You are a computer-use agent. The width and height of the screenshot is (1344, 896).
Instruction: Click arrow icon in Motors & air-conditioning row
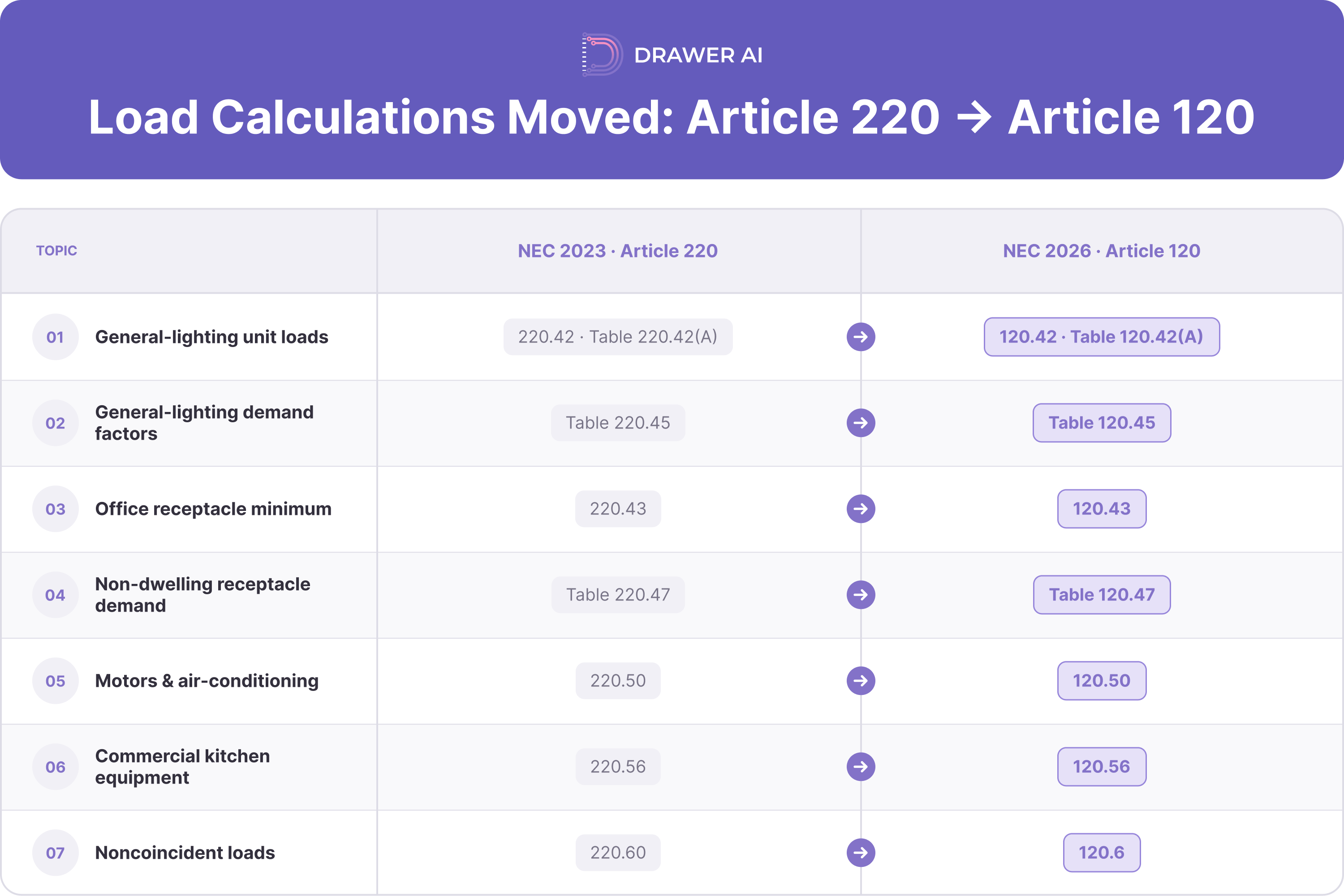tap(861, 681)
